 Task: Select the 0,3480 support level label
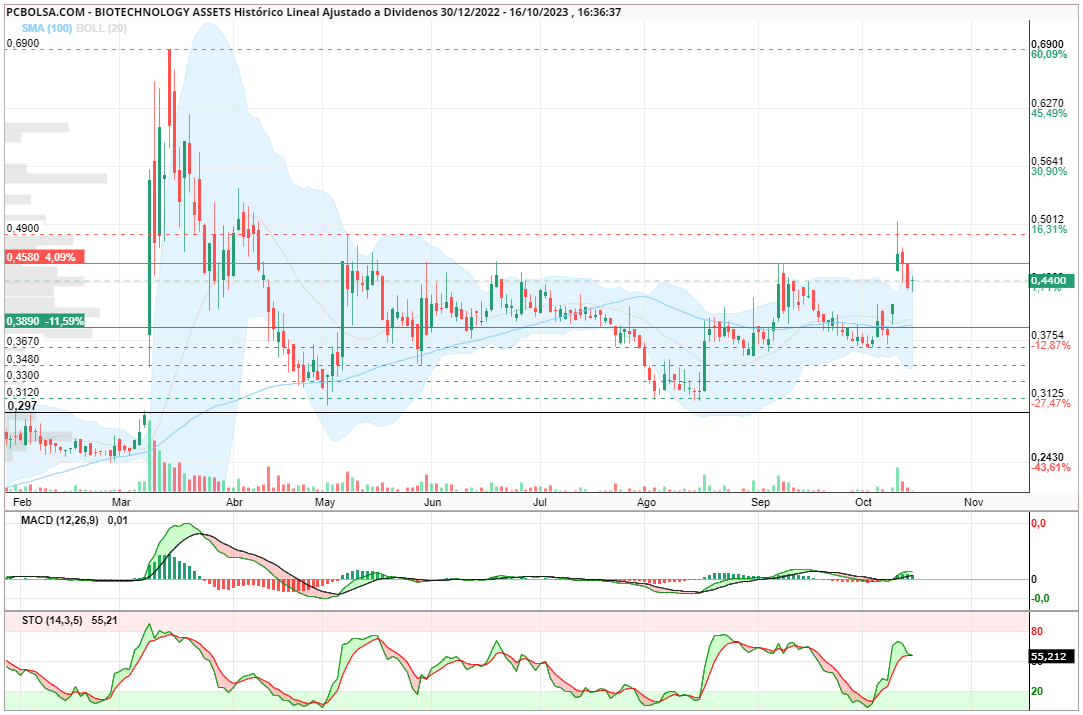click(22, 359)
